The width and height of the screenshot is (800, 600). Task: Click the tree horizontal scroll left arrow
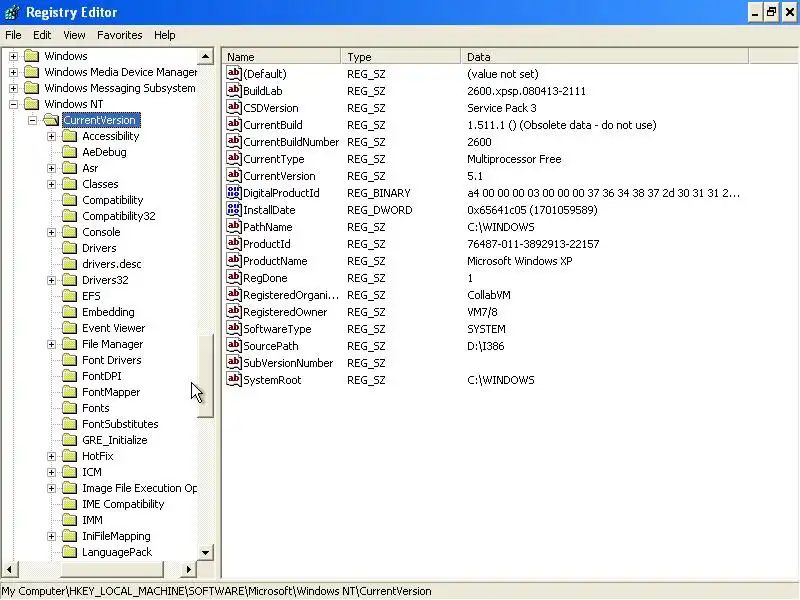tap(10, 569)
